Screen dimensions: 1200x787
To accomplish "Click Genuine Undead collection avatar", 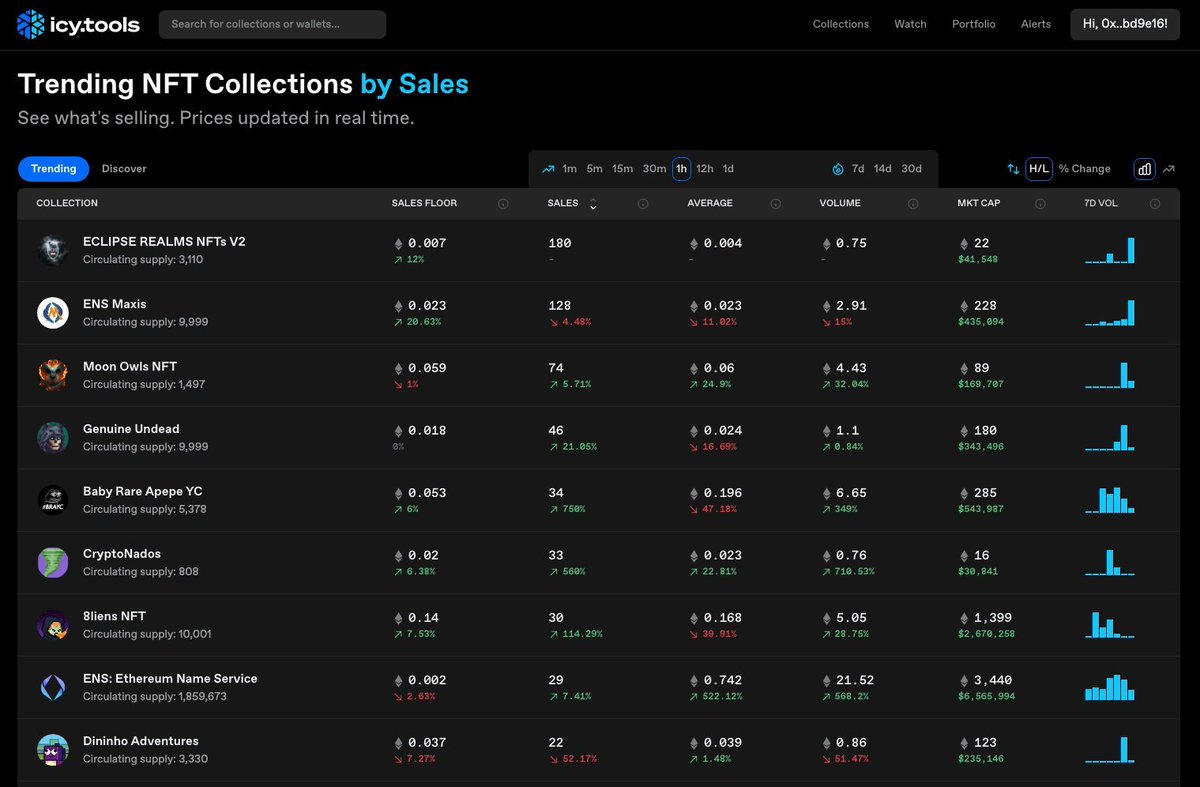I will point(53,438).
